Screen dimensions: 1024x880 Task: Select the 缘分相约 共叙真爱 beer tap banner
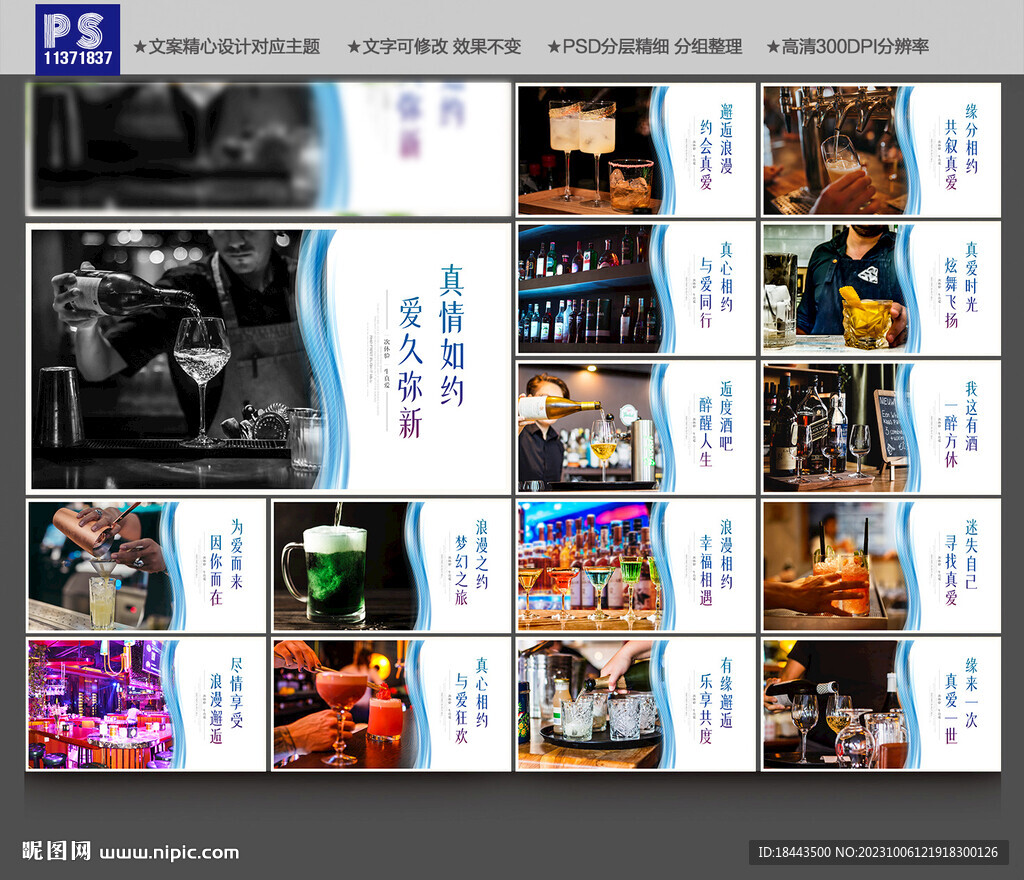pos(880,150)
